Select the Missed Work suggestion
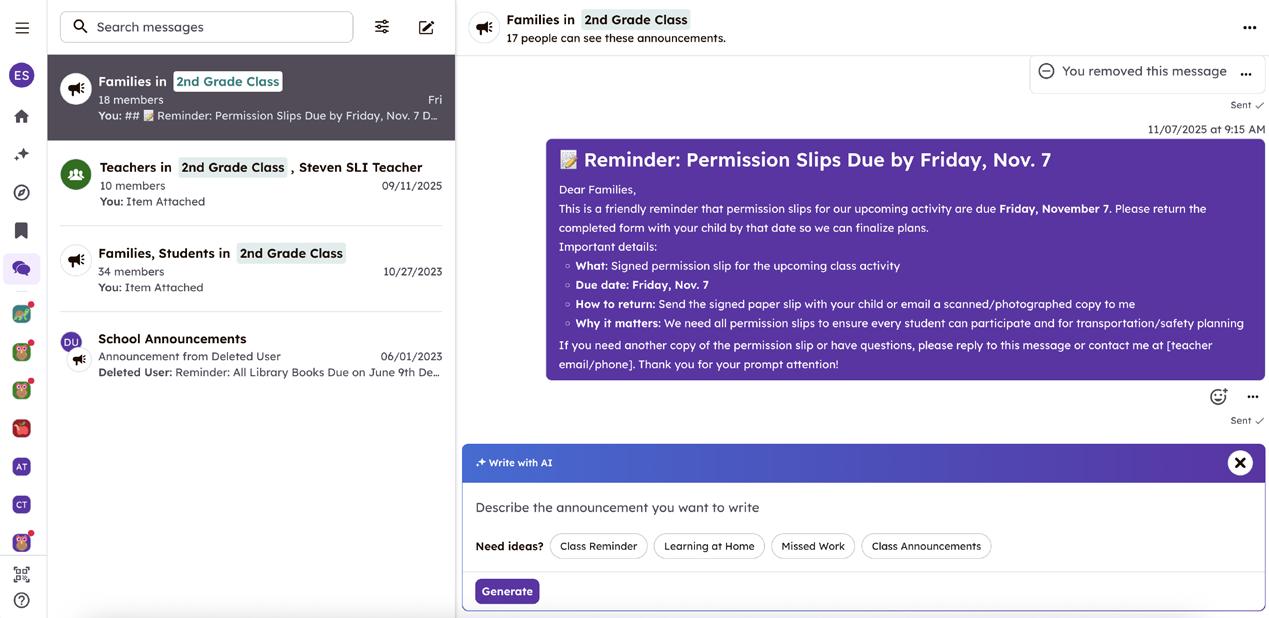Viewport: 1269px width, 618px height. pos(812,546)
